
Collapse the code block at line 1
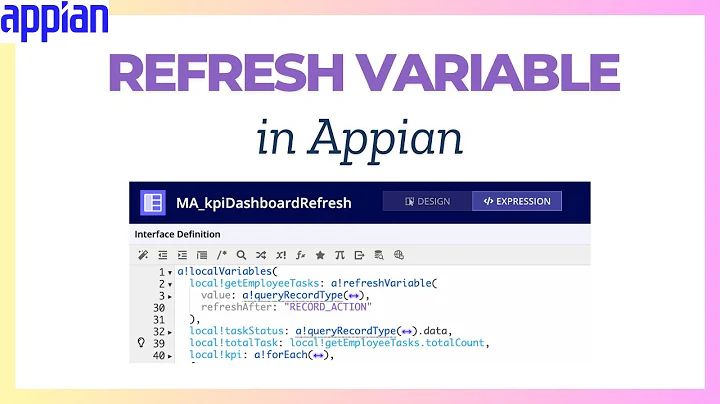coord(170,273)
